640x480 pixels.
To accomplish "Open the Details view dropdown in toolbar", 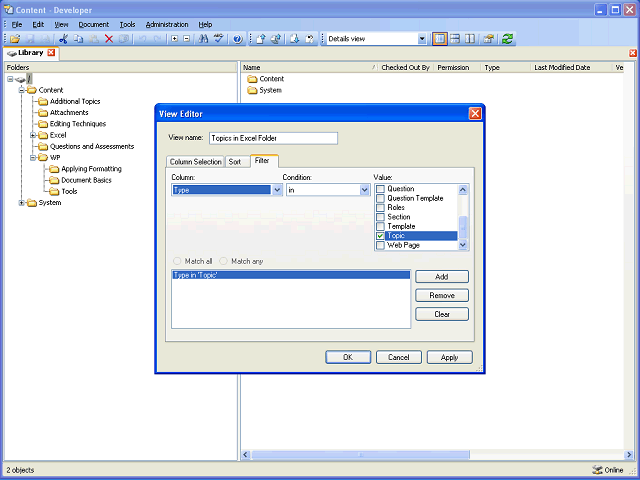I will coord(422,39).
